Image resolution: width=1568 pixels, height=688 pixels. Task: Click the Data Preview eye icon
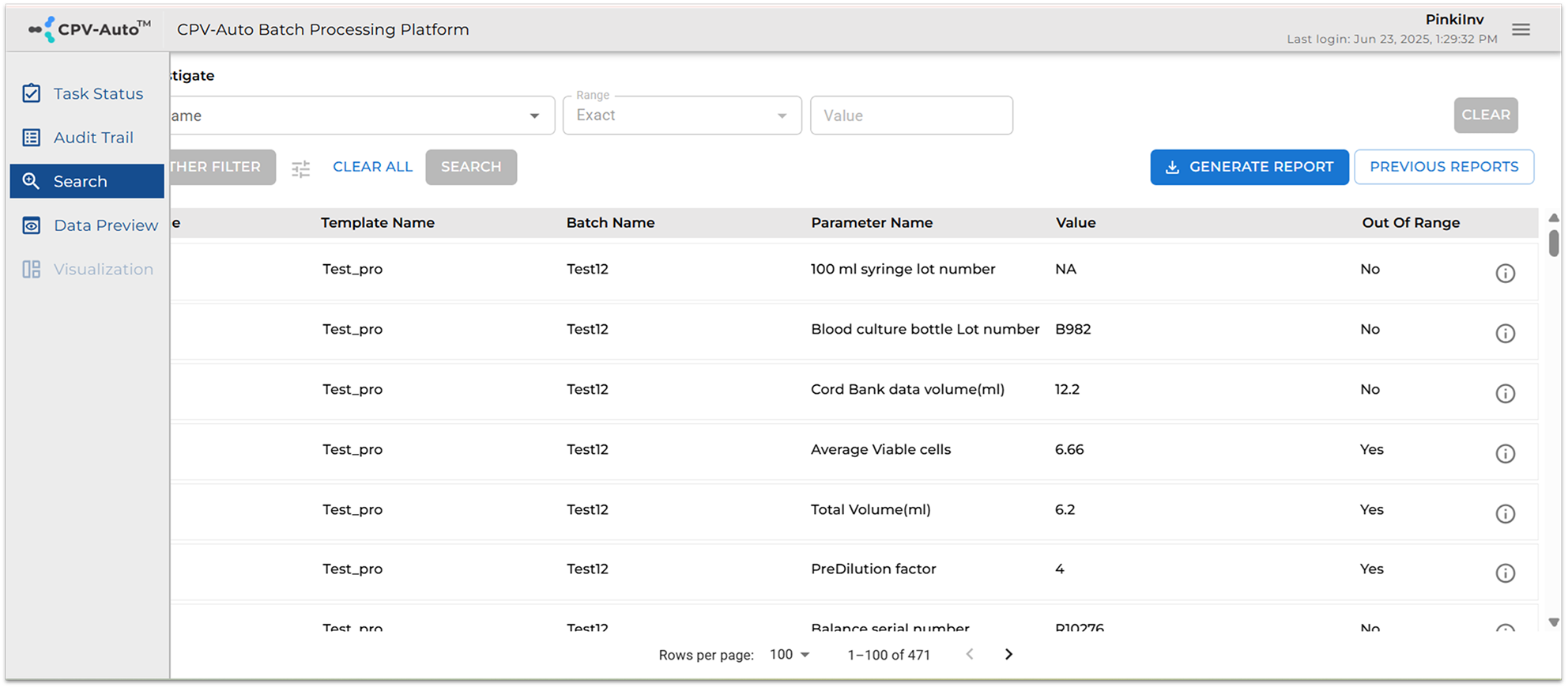(x=32, y=225)
